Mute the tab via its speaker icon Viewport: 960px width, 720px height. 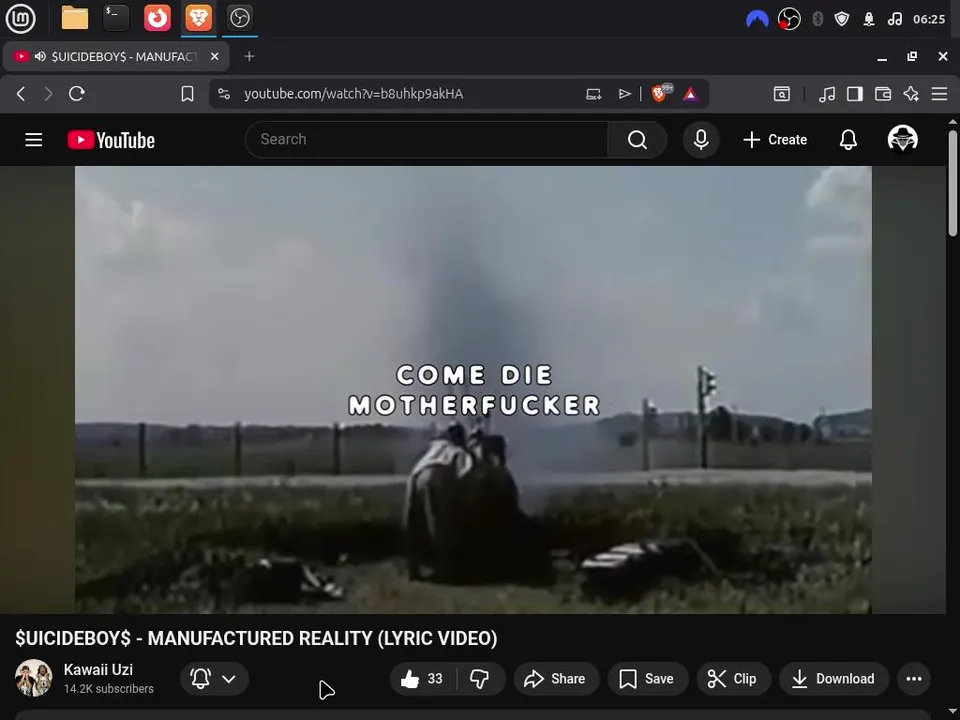(40, 56)
